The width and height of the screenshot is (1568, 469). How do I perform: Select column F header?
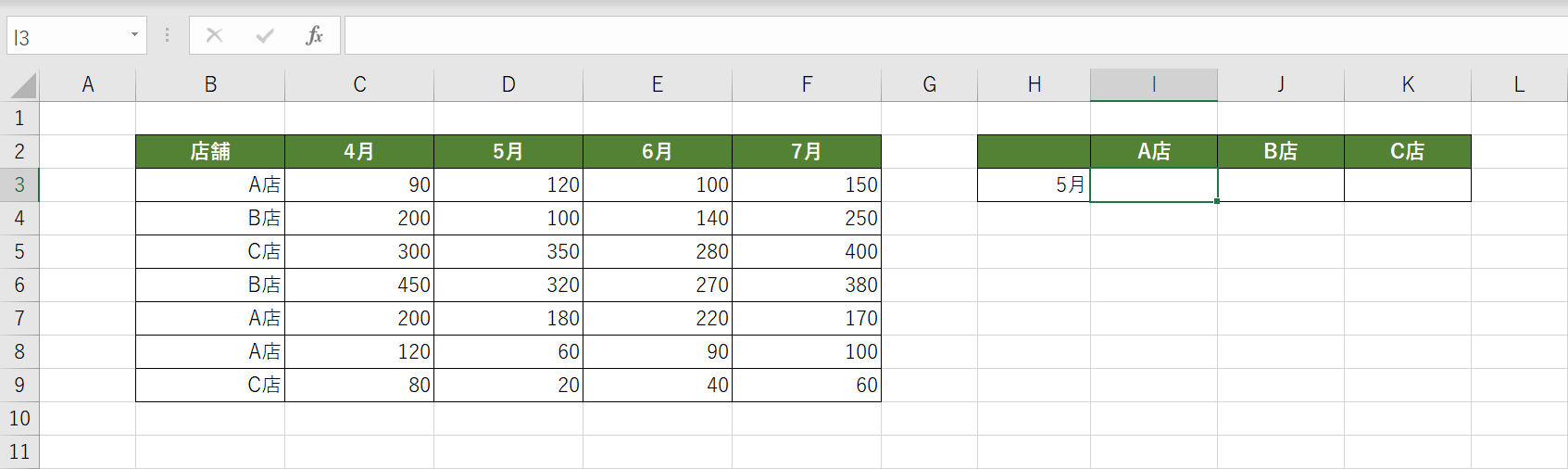click(x=807, y=85)
